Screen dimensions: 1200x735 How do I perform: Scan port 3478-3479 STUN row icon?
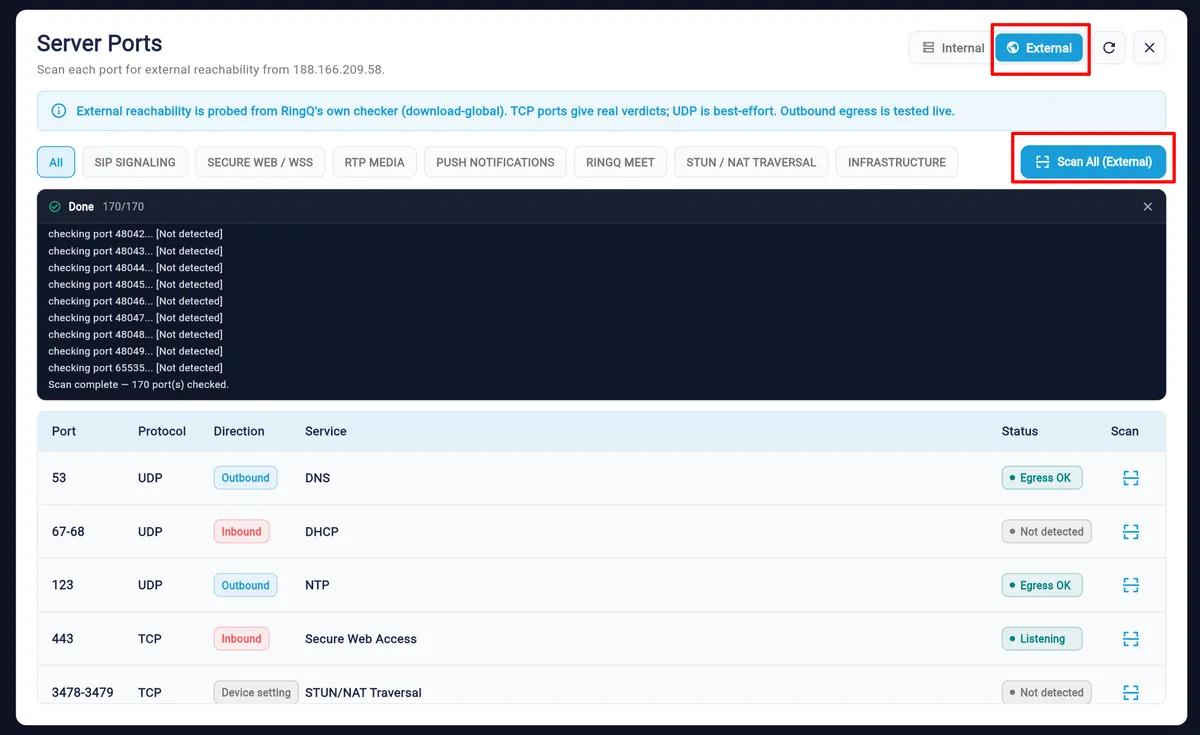[1131, 692]
